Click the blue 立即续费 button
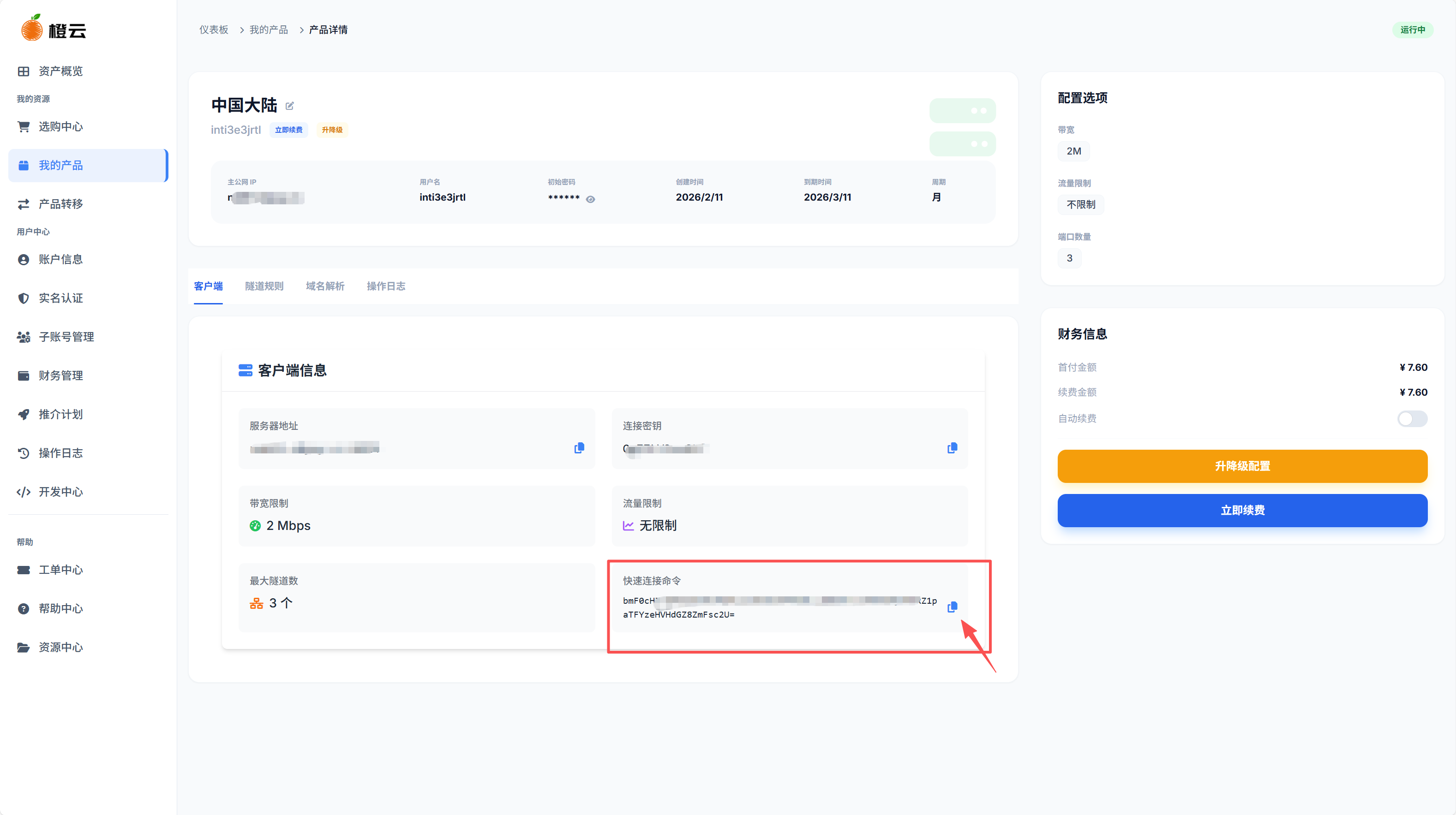The image size is (1456, 815). (x=1242, y=510)
